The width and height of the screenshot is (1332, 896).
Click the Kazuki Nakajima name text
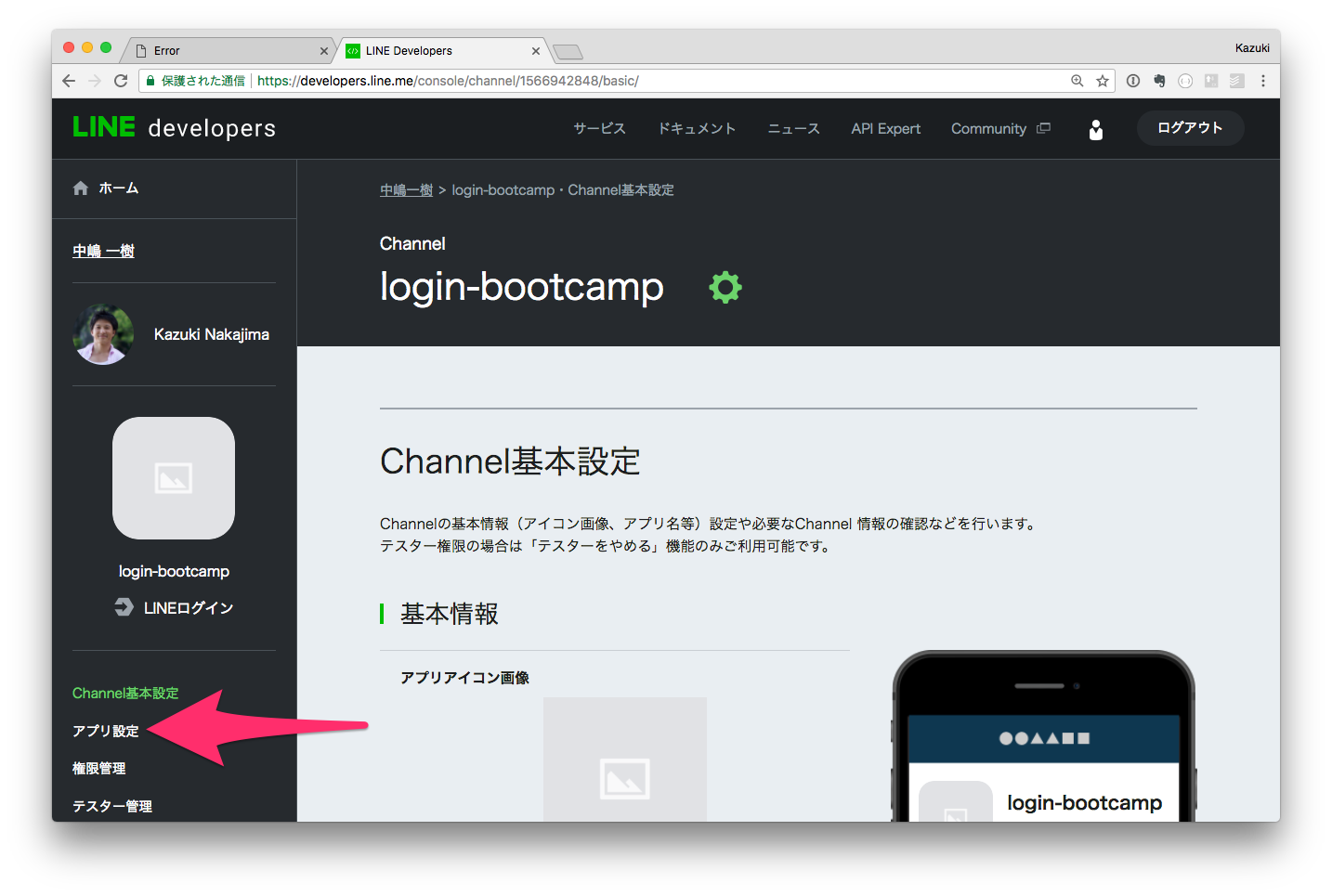pos(212,334)
